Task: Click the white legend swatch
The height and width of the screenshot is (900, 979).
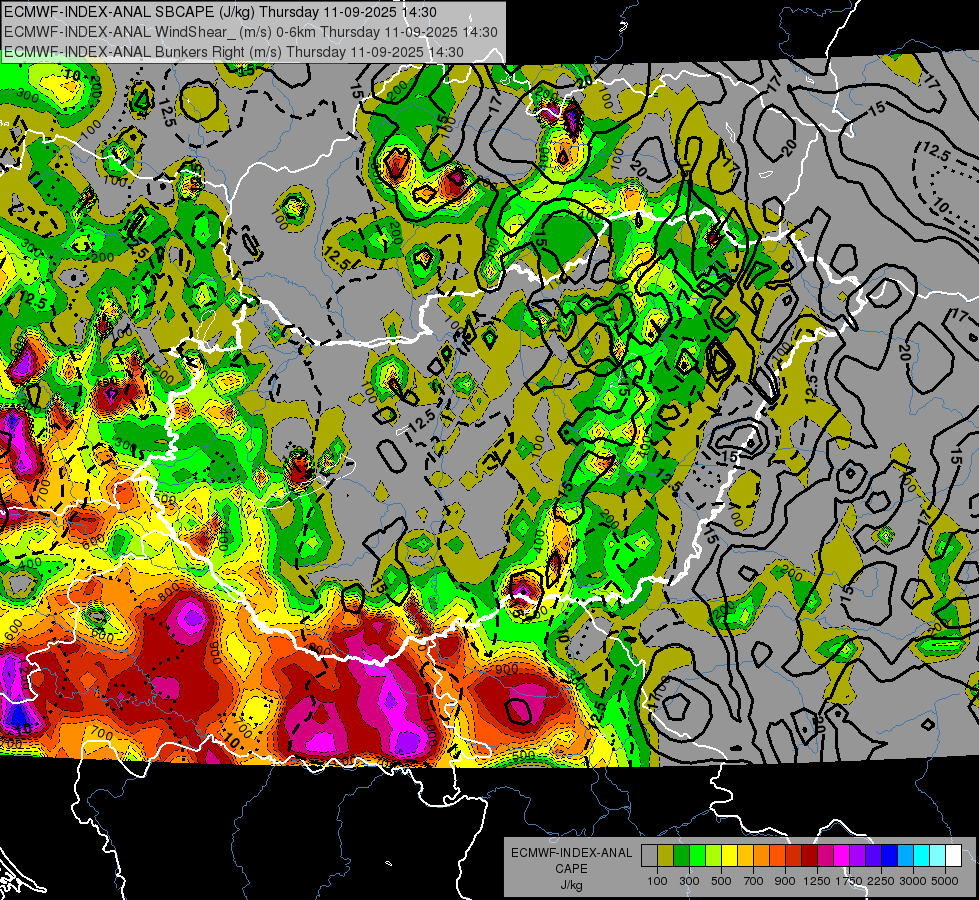Action: 953,856
